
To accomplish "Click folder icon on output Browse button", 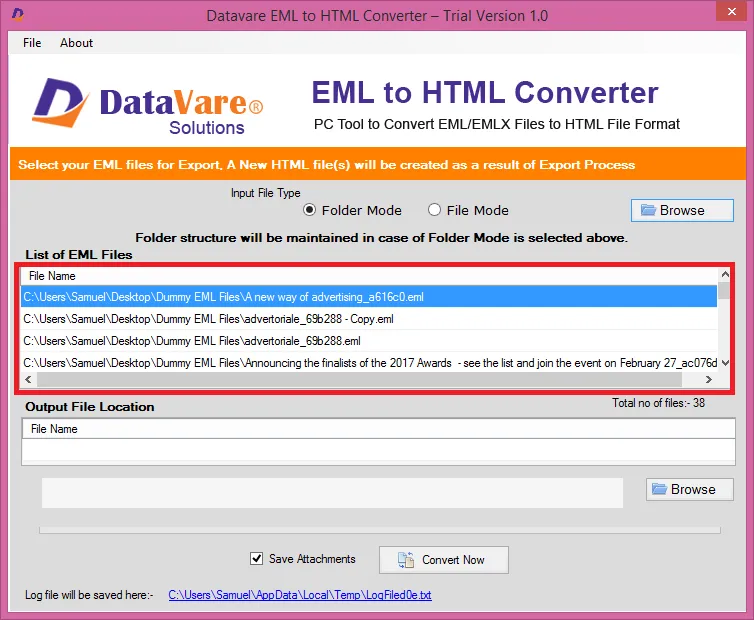I will click(x=659, y=489).
